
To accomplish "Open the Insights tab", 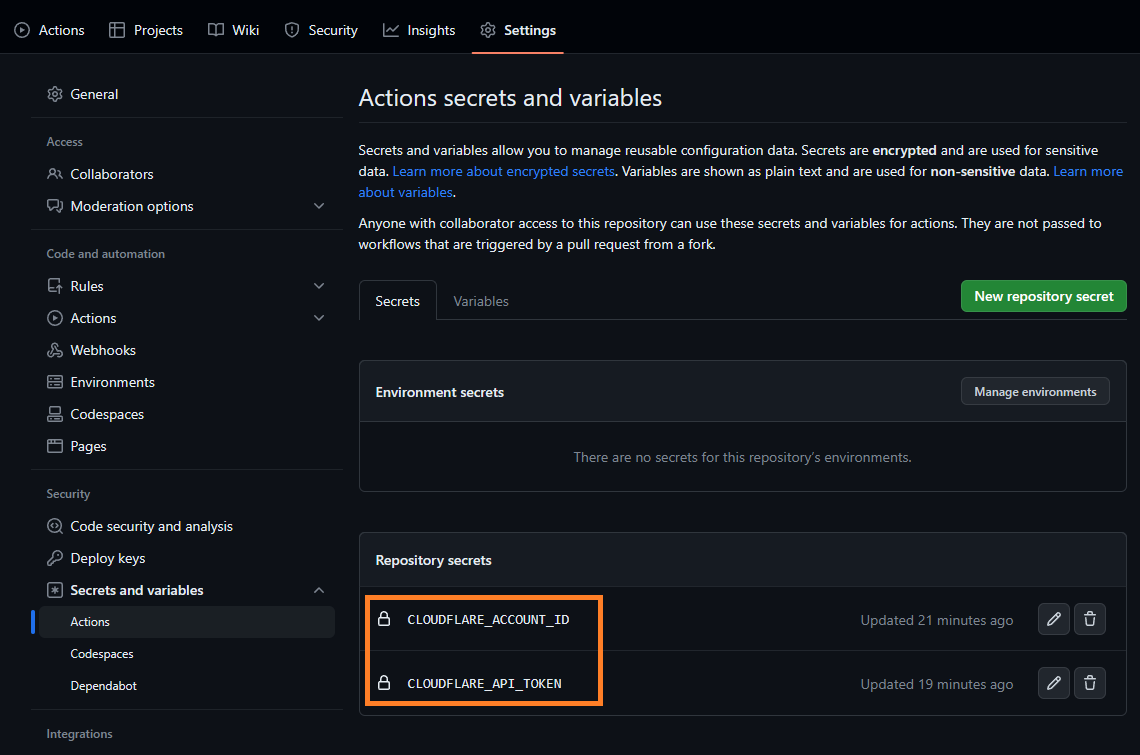I will pos(419,30).
